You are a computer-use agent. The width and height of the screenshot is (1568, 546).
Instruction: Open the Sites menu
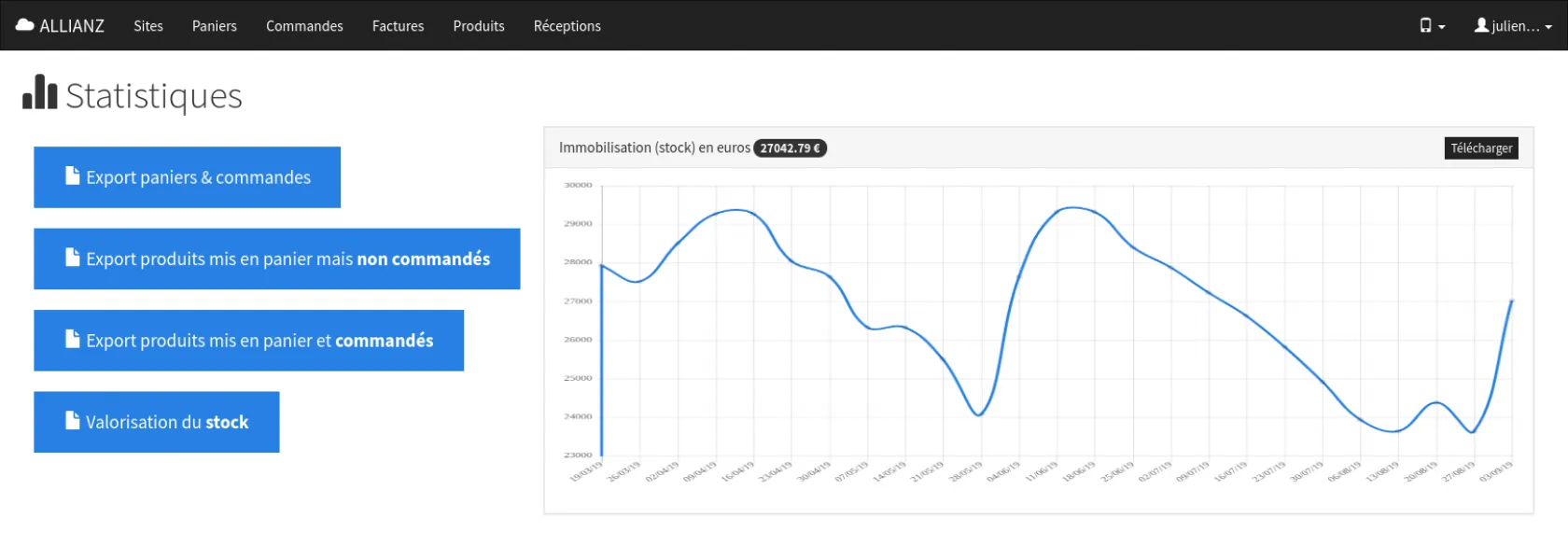pos(148,26)
